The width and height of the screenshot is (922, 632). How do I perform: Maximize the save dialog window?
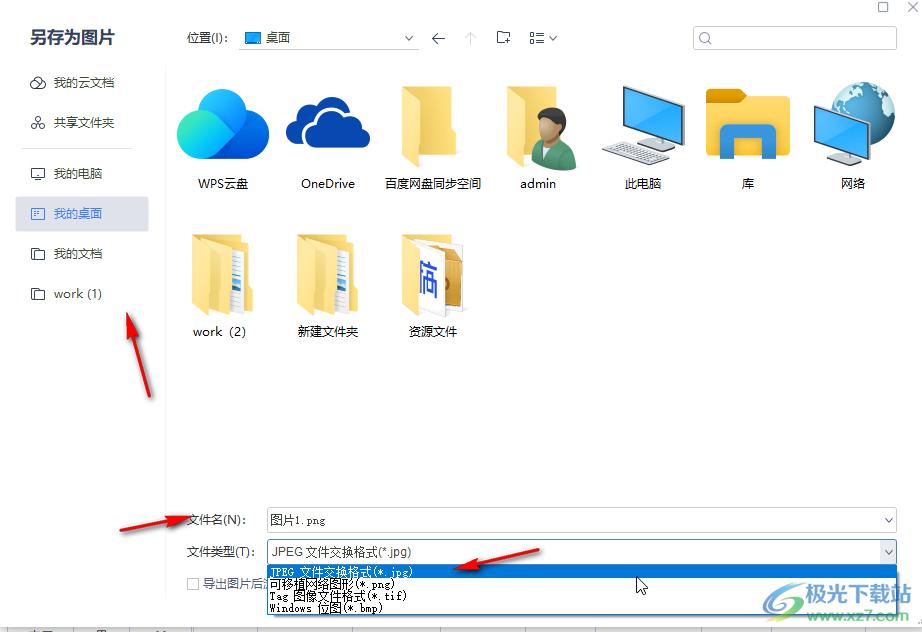click(x=883, y=7)
